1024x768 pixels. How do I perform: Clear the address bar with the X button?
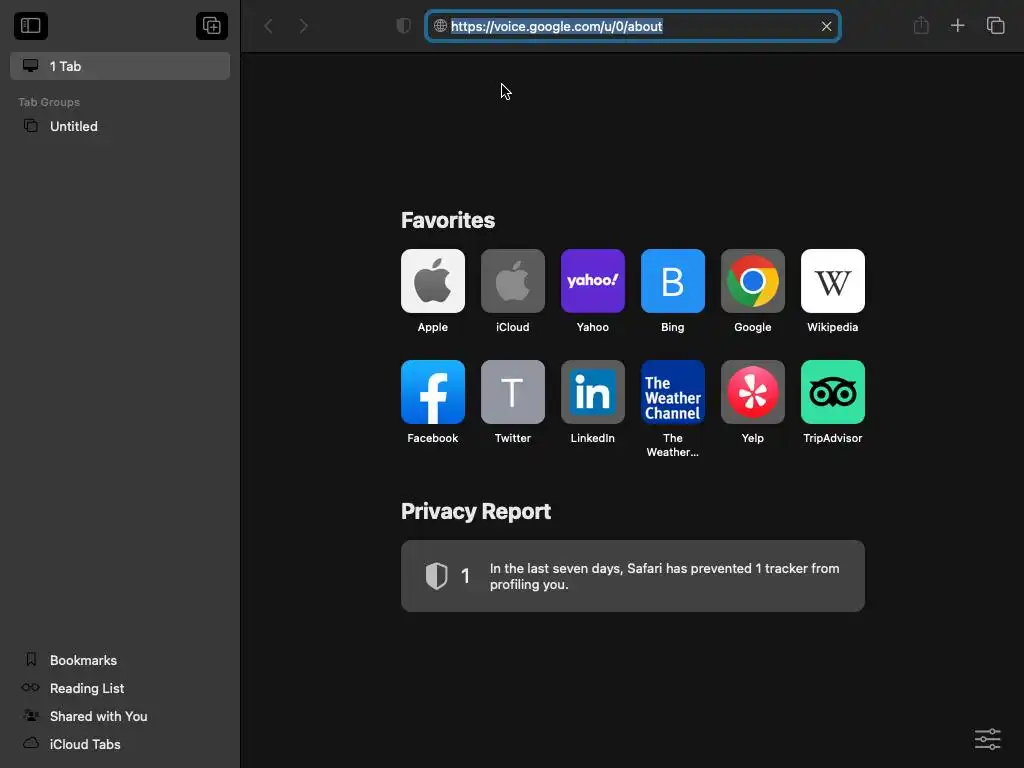(826, 26)
